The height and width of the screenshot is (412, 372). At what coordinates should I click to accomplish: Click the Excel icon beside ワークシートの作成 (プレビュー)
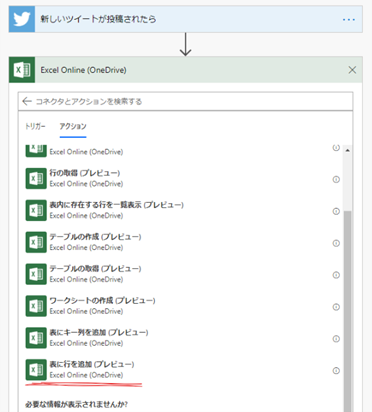[x=36, y=306]
